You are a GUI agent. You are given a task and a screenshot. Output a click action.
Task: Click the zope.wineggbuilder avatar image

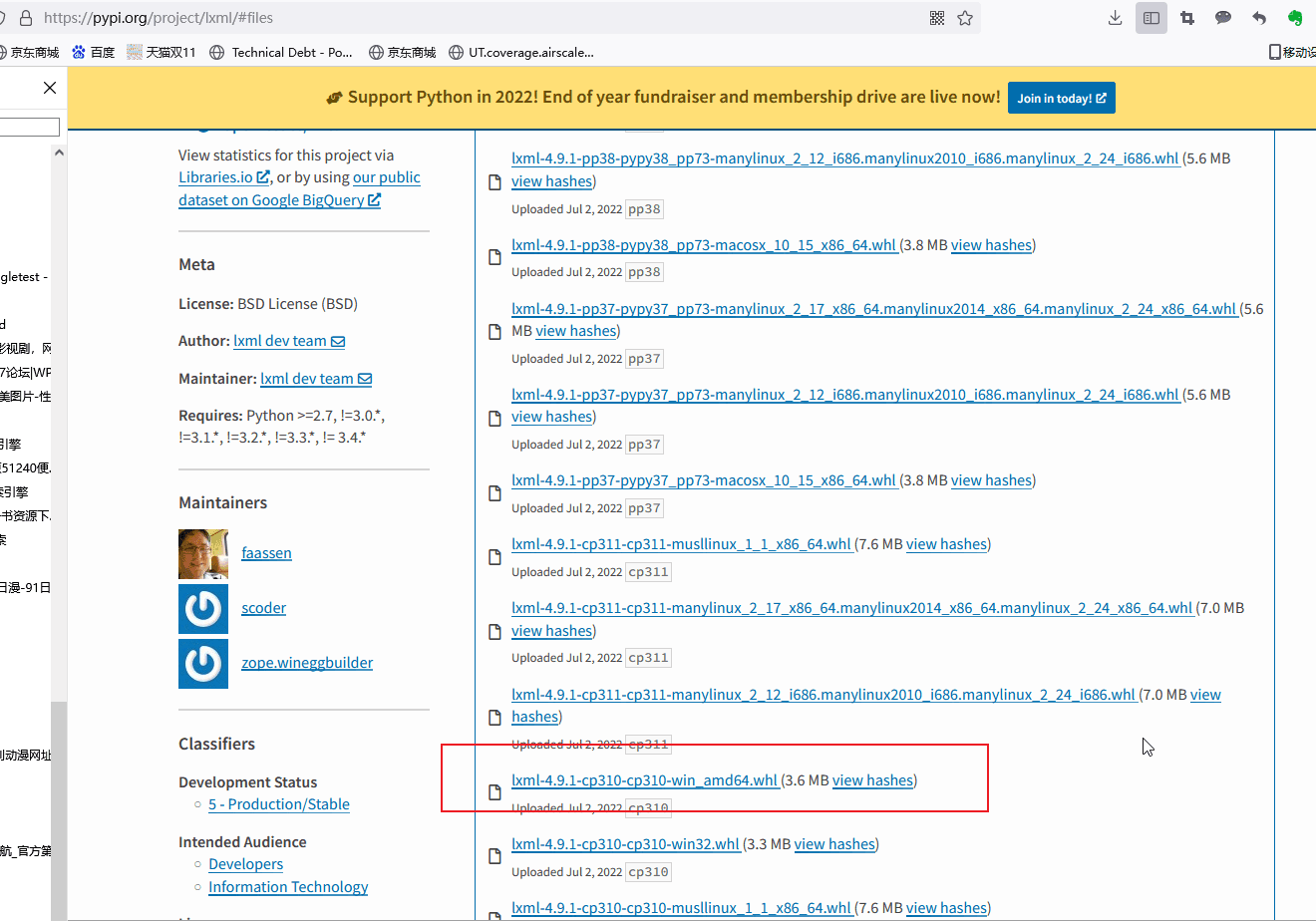pyautogui.click(x=203, y=664)
